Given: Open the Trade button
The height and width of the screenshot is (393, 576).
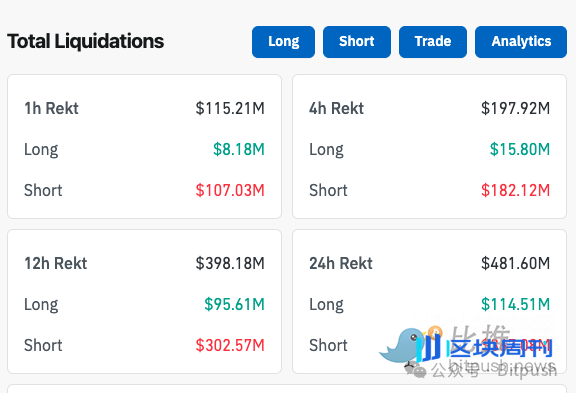Looking at the screenshot, I should 433,42.
